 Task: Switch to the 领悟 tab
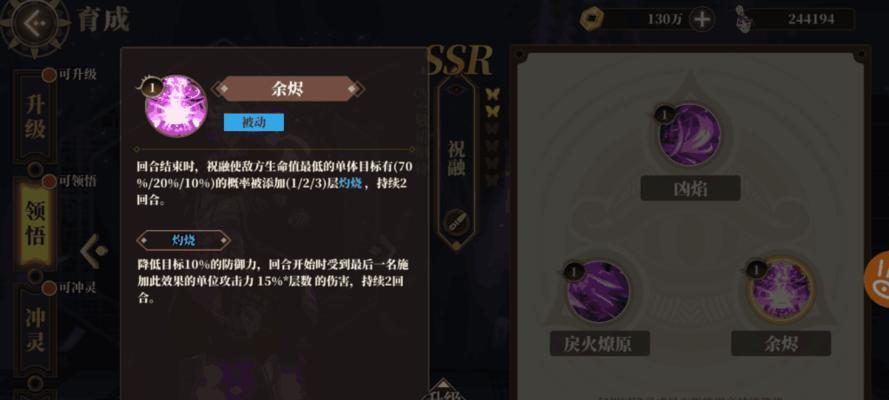[x=35, y=225]
